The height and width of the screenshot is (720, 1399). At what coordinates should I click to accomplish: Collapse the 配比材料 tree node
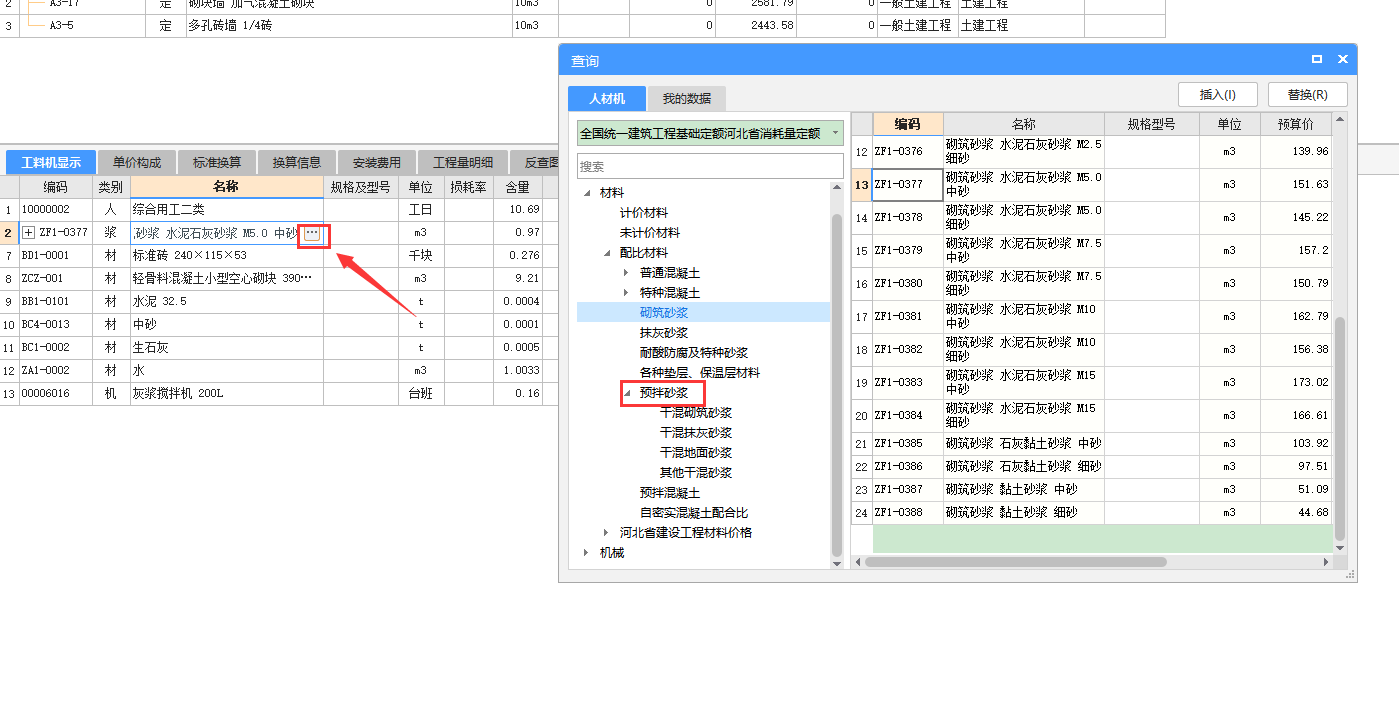607,253
